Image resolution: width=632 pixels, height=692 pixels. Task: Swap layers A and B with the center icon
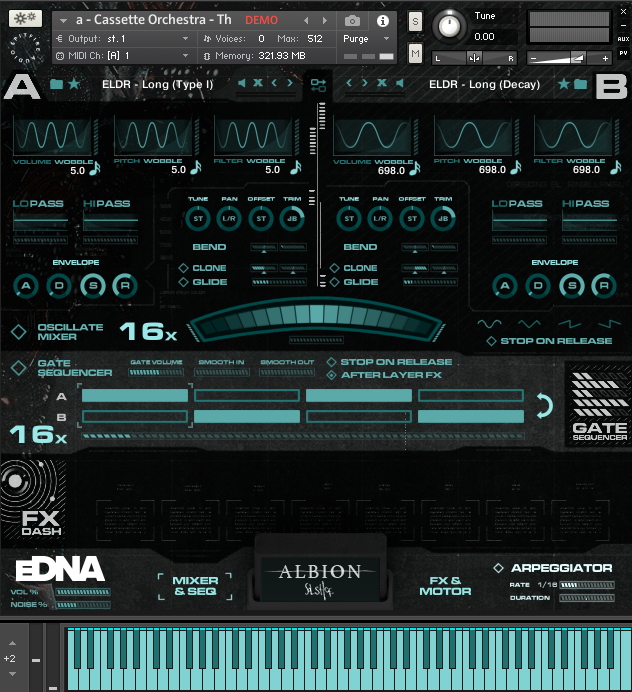coord(318,85)
